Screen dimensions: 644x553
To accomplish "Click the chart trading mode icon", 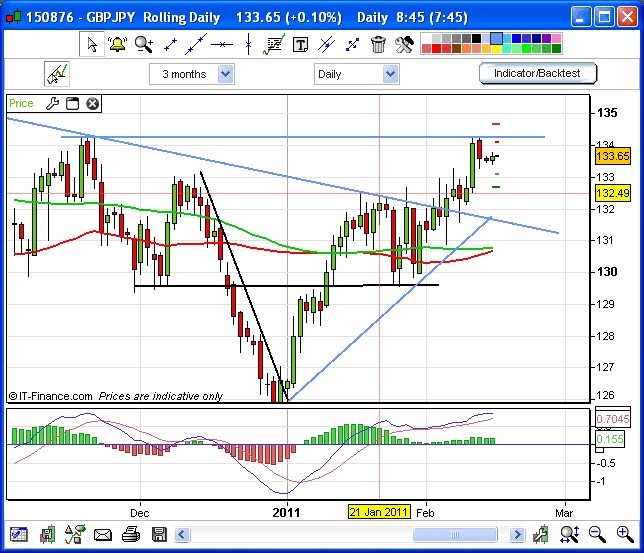I will [57, 74].
